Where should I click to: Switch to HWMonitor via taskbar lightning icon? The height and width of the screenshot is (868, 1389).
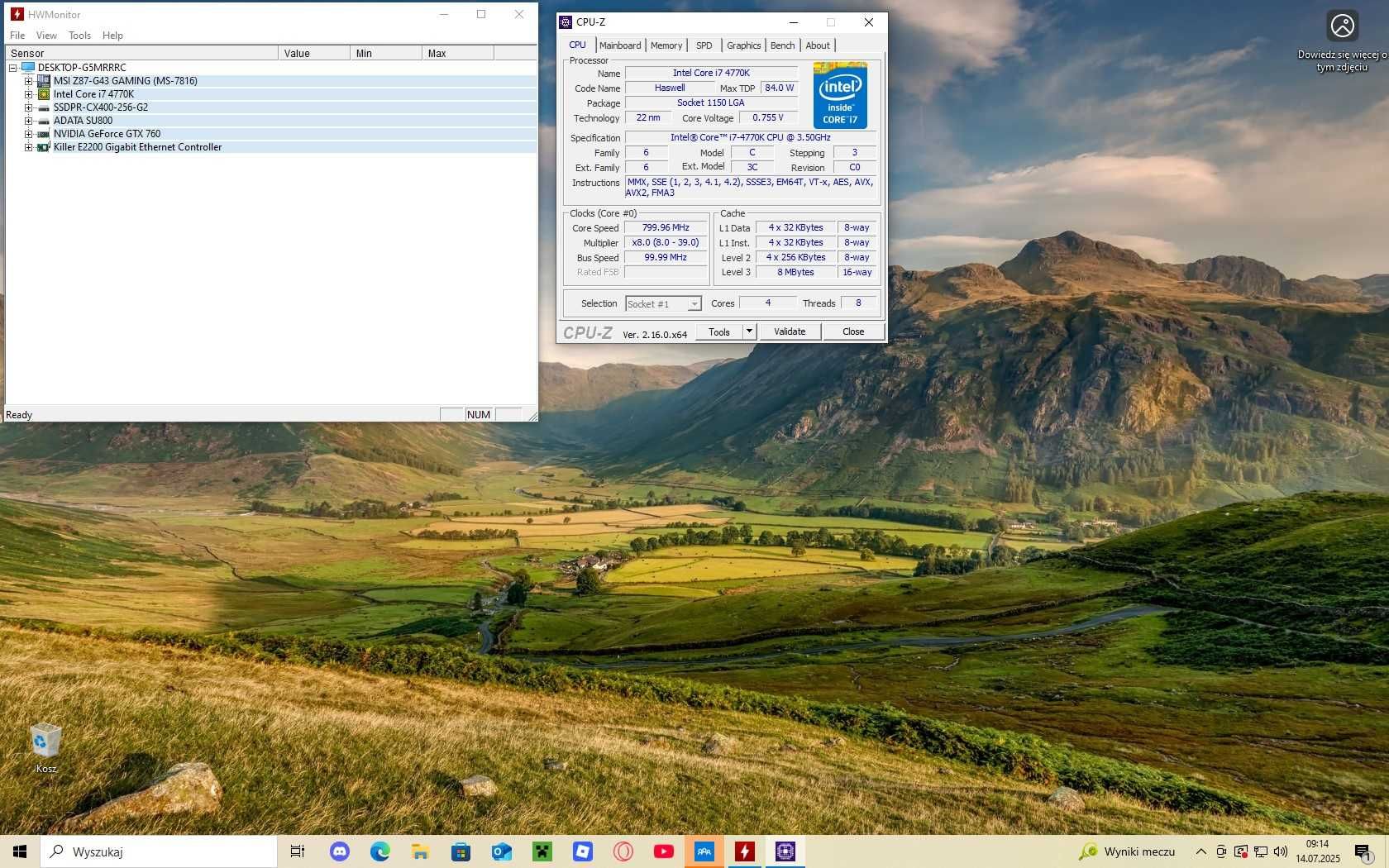[745, 851]
